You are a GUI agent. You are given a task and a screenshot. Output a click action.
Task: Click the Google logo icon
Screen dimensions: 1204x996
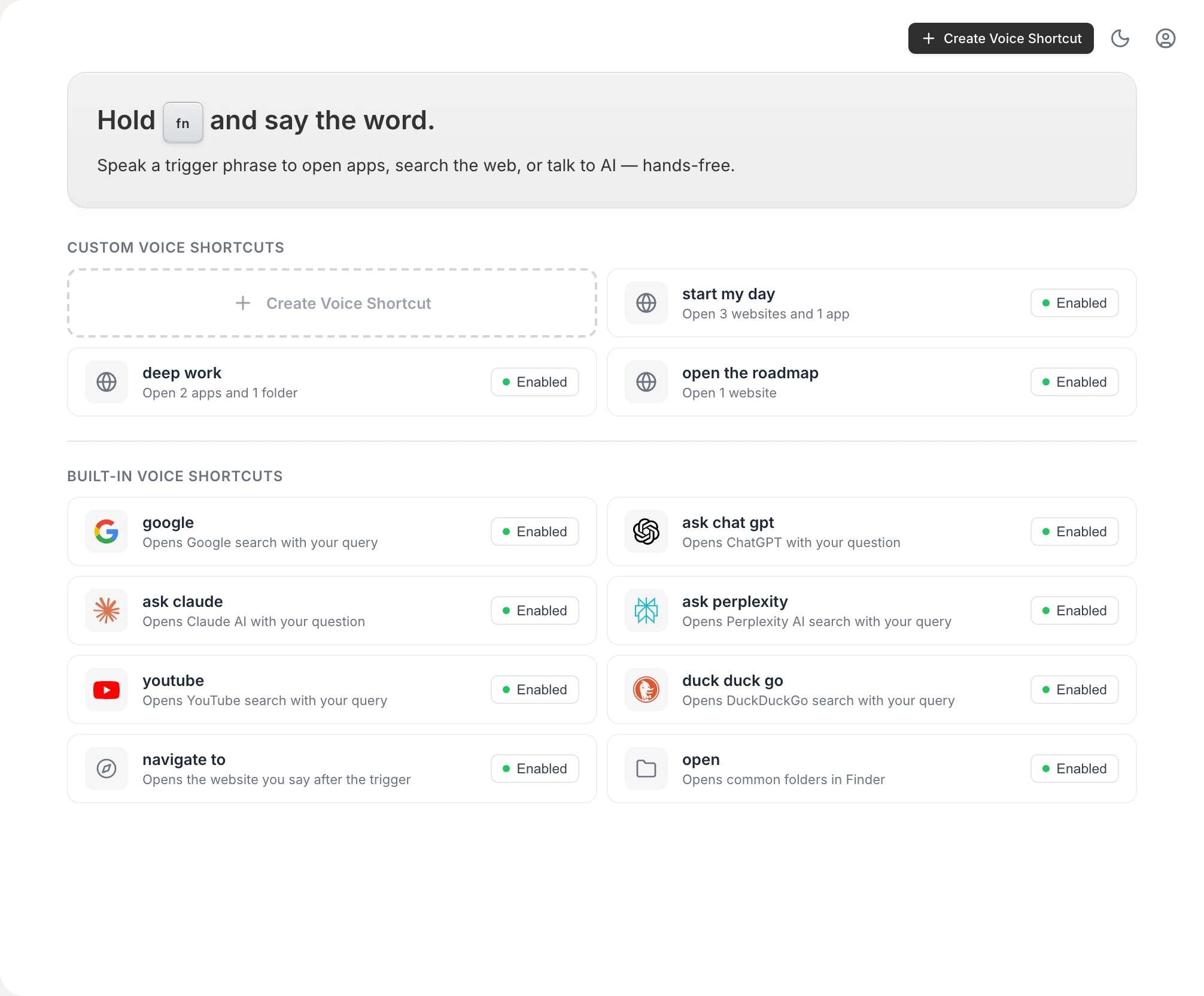coord(107,532)
